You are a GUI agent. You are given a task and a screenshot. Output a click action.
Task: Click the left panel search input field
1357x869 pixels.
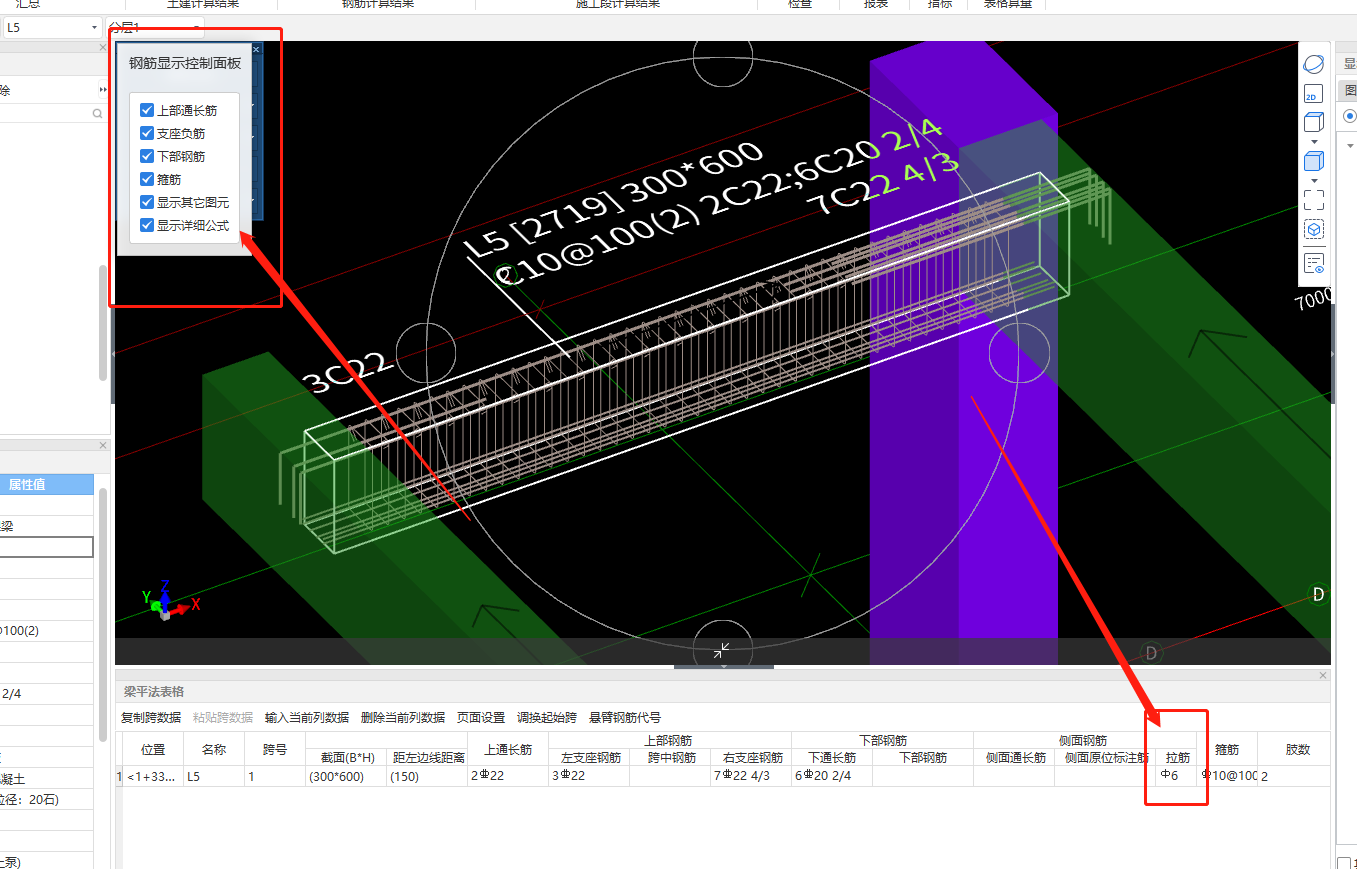pos(45,114)
